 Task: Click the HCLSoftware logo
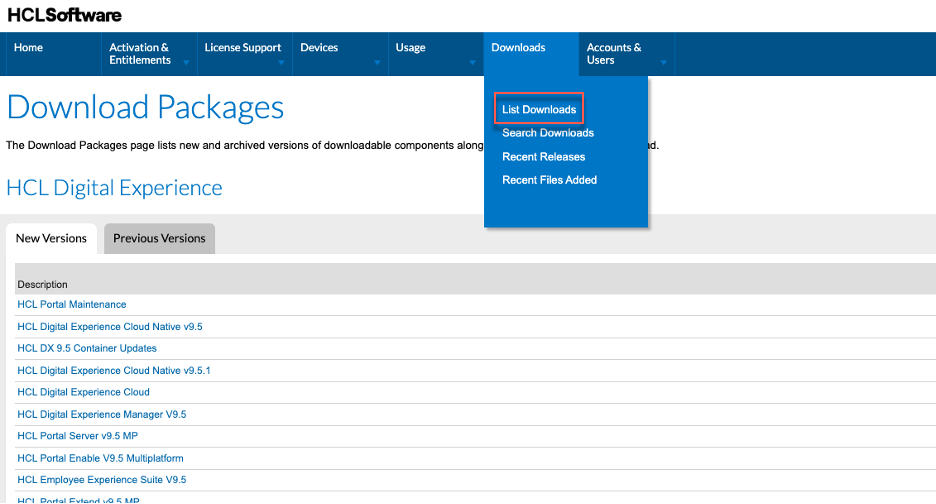click(64, 15)
